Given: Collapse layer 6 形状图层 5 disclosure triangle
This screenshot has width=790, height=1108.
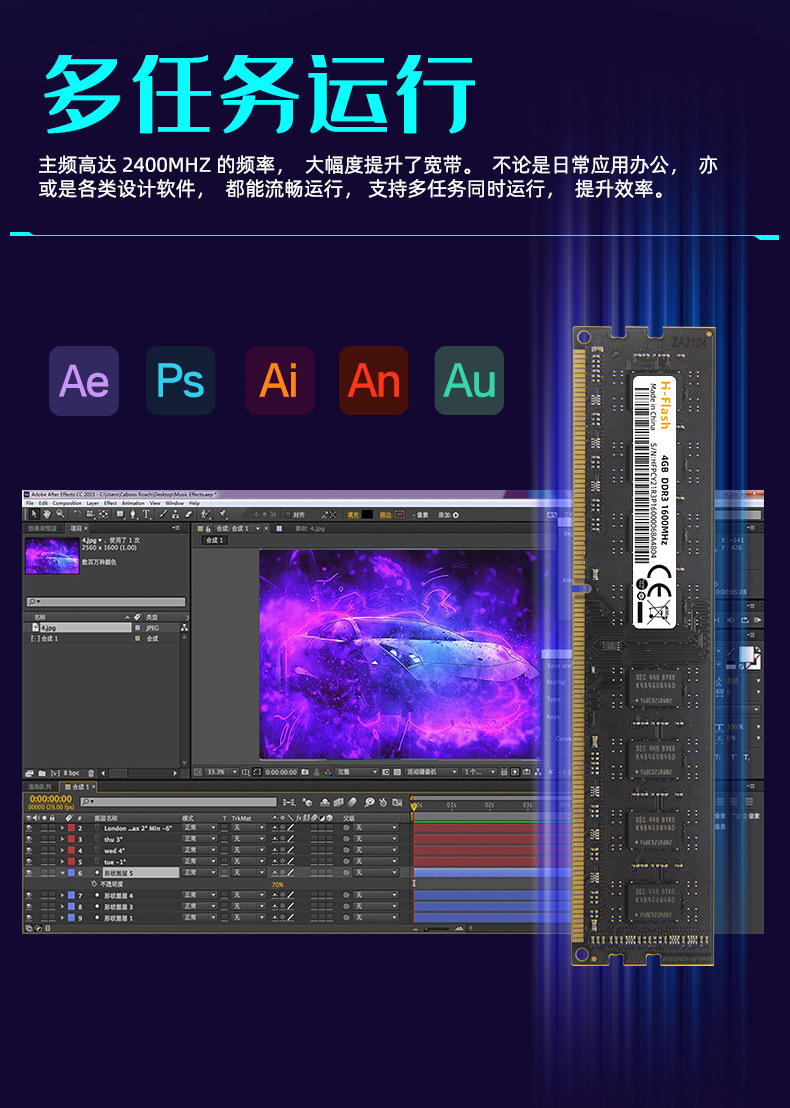Looking at the screenshot, I should coord(62,873).
